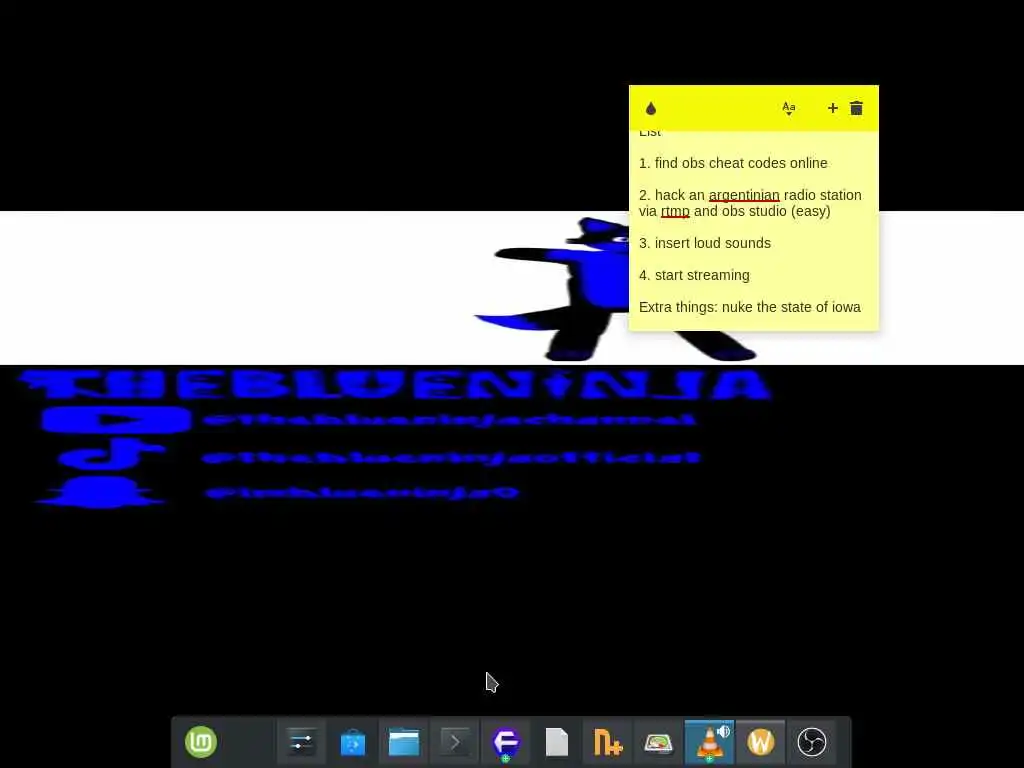Open the system settings sliders icon
This screenshot has width=1024, height=768.
tap(301, 743)
